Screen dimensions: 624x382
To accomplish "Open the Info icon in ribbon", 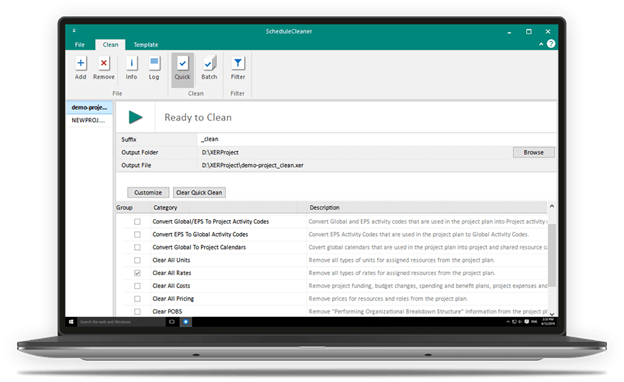I will (x=131, y=63).
